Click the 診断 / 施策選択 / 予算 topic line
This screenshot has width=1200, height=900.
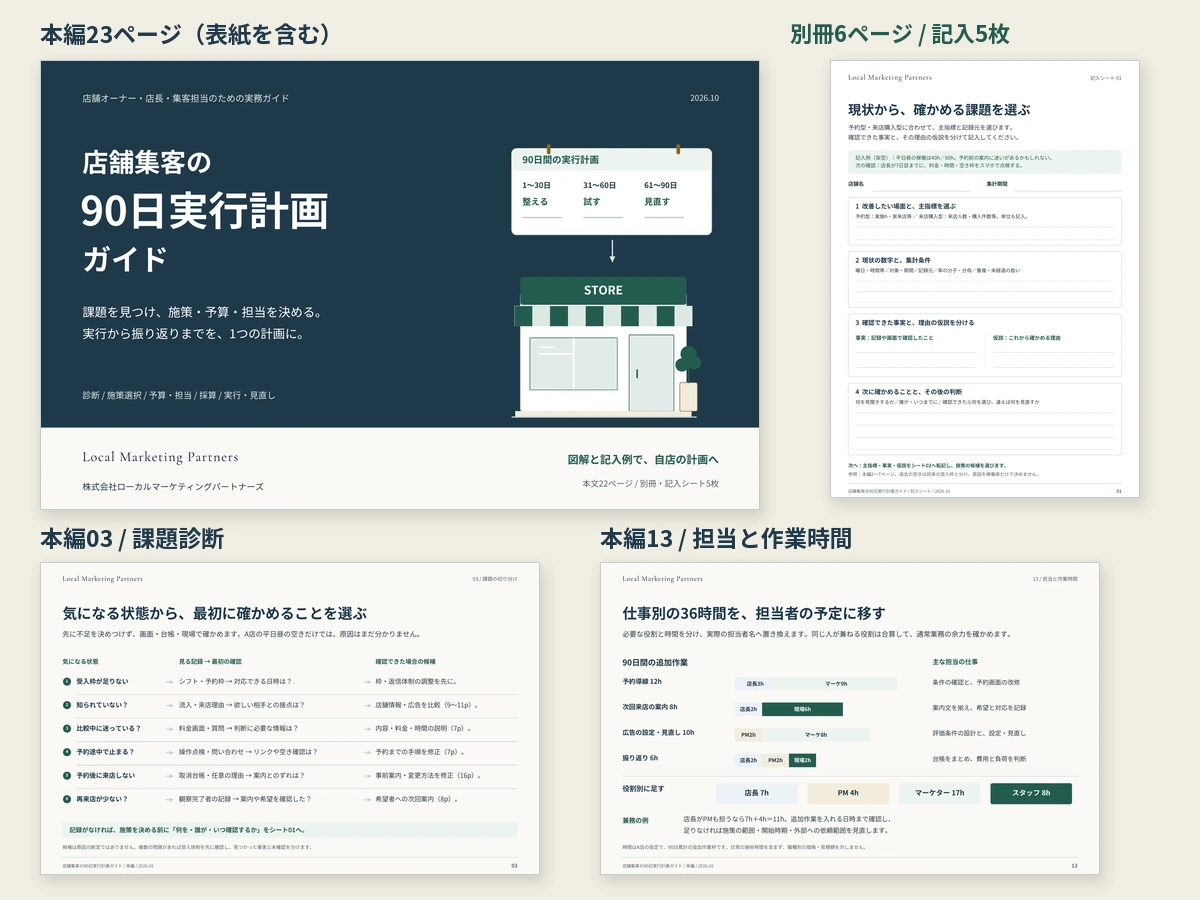tap(179, 395)
